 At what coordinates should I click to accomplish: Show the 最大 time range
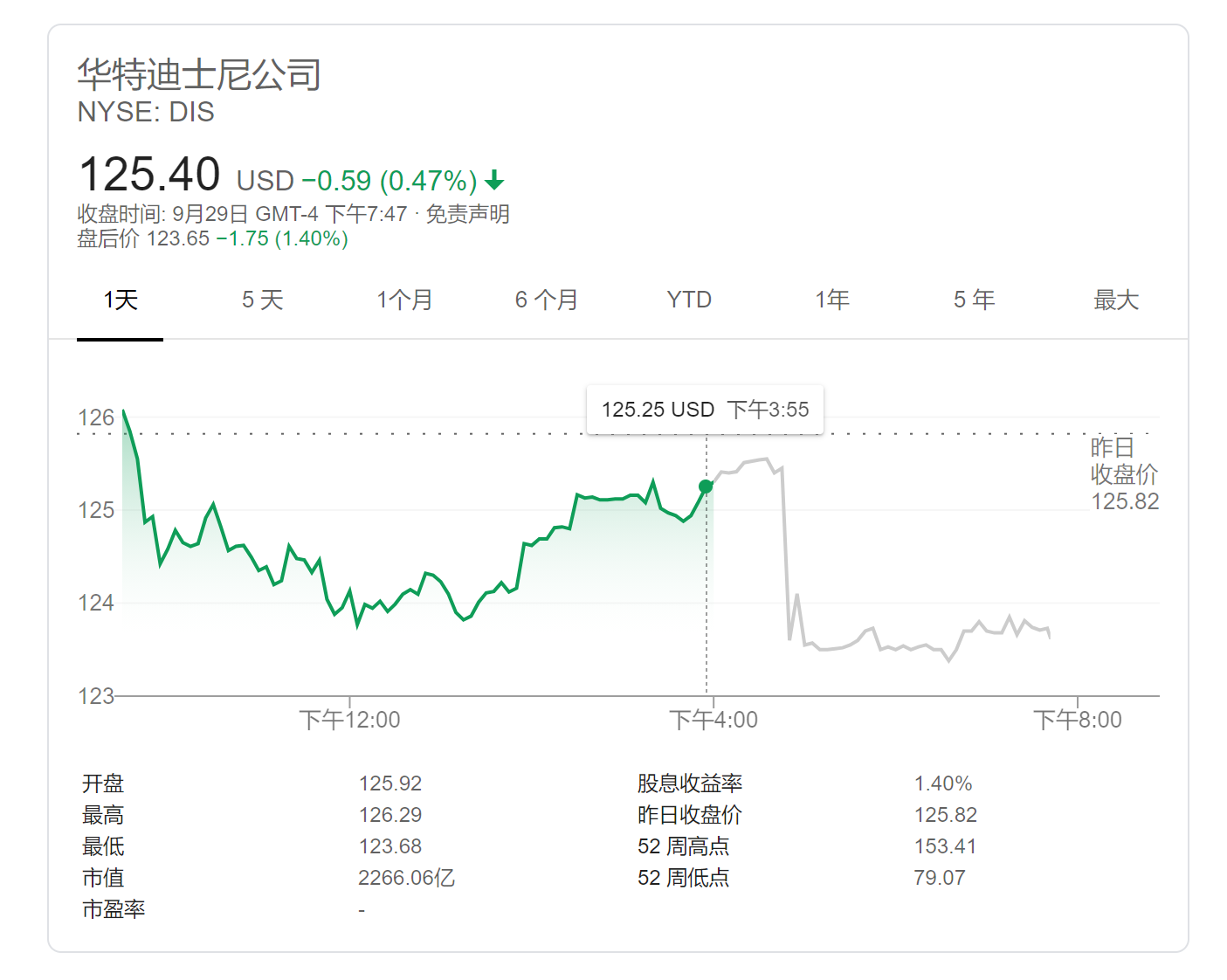(1116, 300)
